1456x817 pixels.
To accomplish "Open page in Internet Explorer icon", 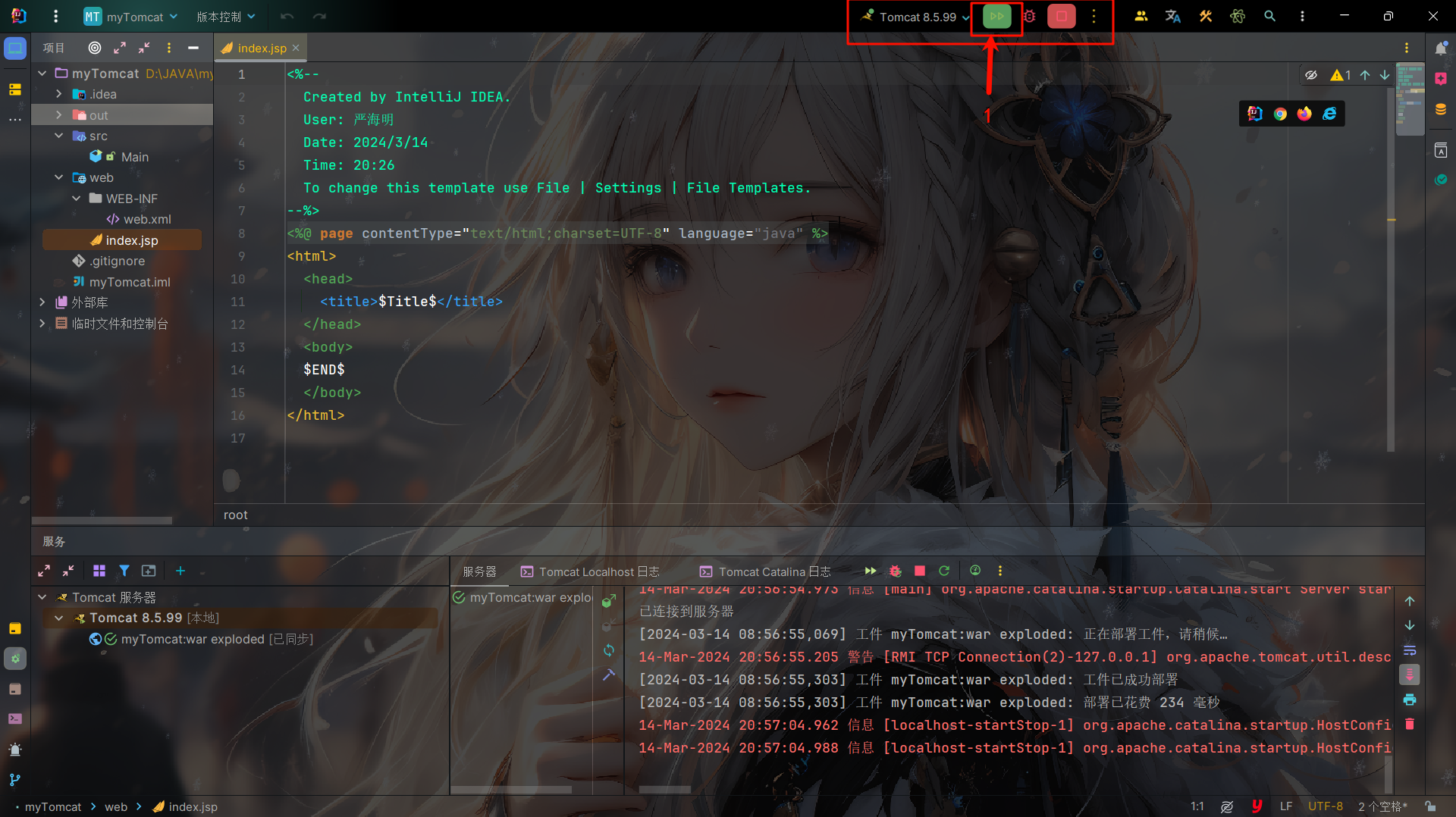I will pos(1329,114).
